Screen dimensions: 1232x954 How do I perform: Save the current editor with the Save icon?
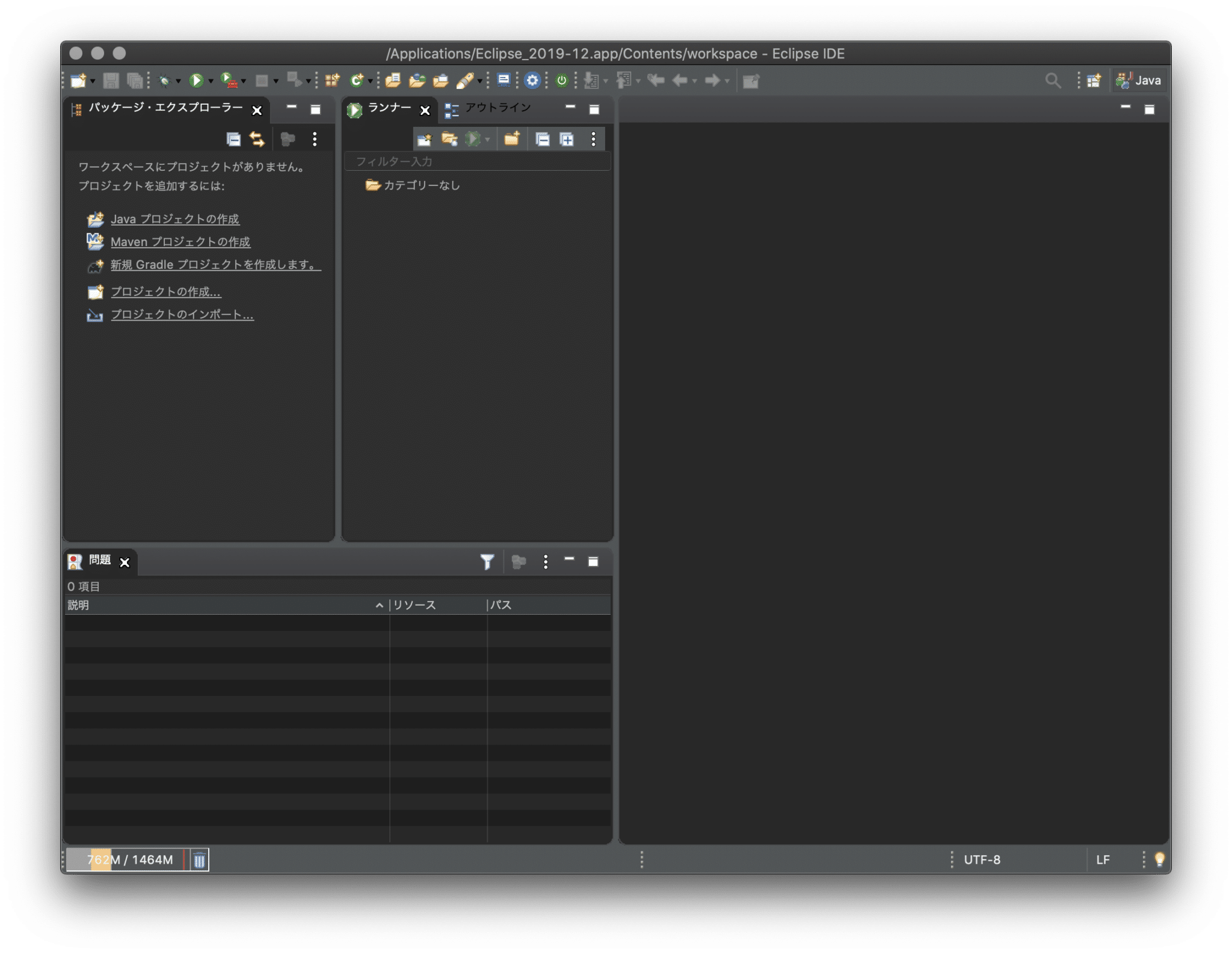111,80
